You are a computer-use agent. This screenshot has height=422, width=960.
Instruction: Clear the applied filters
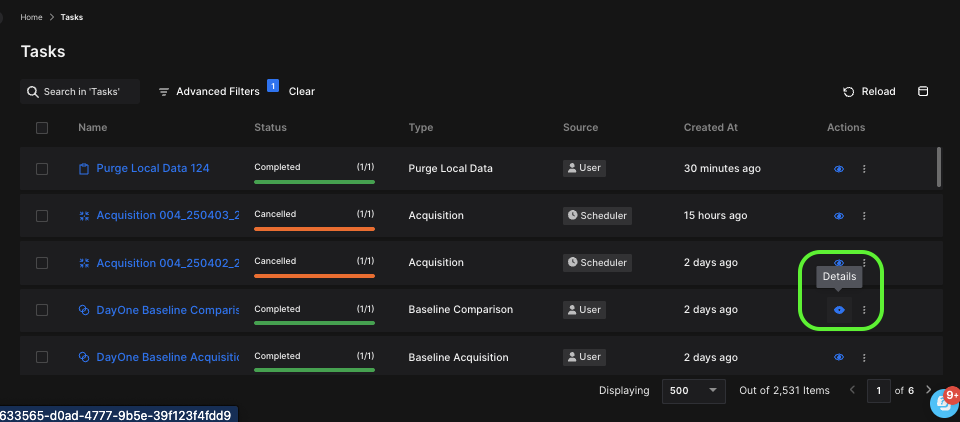tap(302, 91)
